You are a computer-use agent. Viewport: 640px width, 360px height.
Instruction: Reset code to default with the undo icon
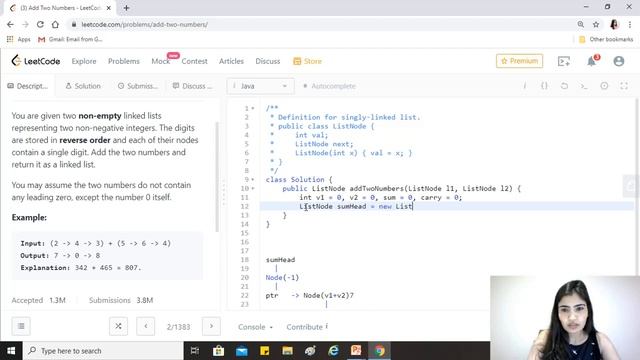pos(564,86)
